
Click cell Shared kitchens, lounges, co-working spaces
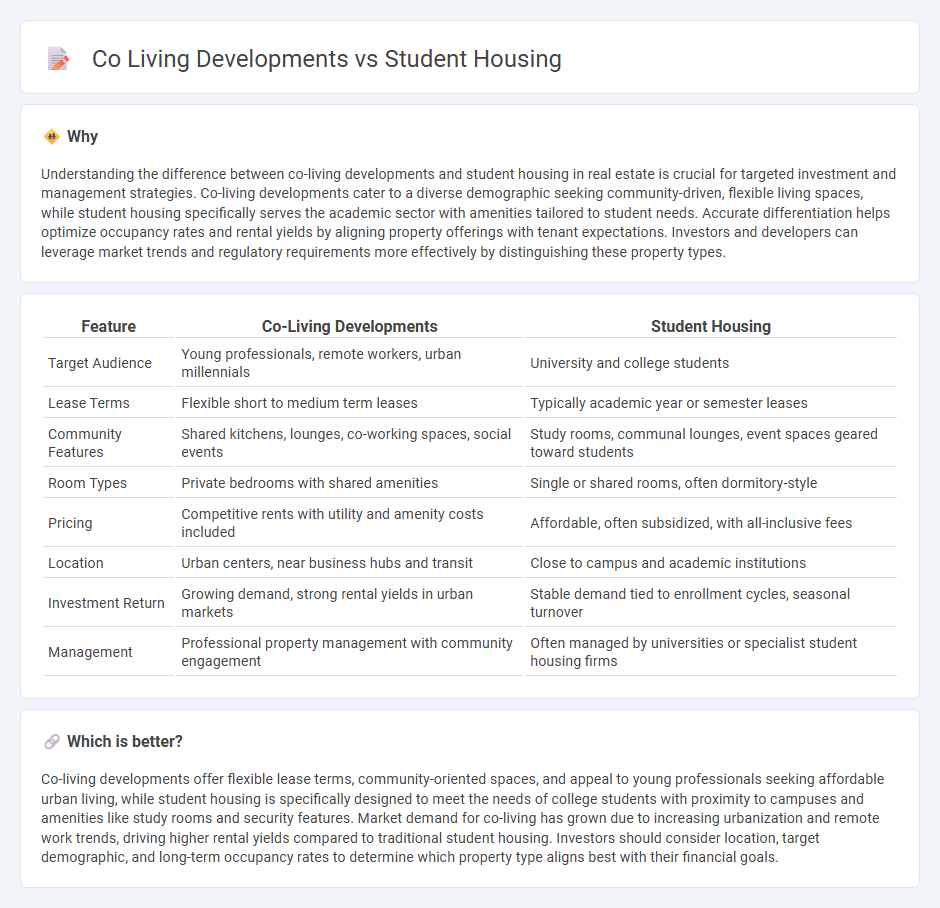350,443
